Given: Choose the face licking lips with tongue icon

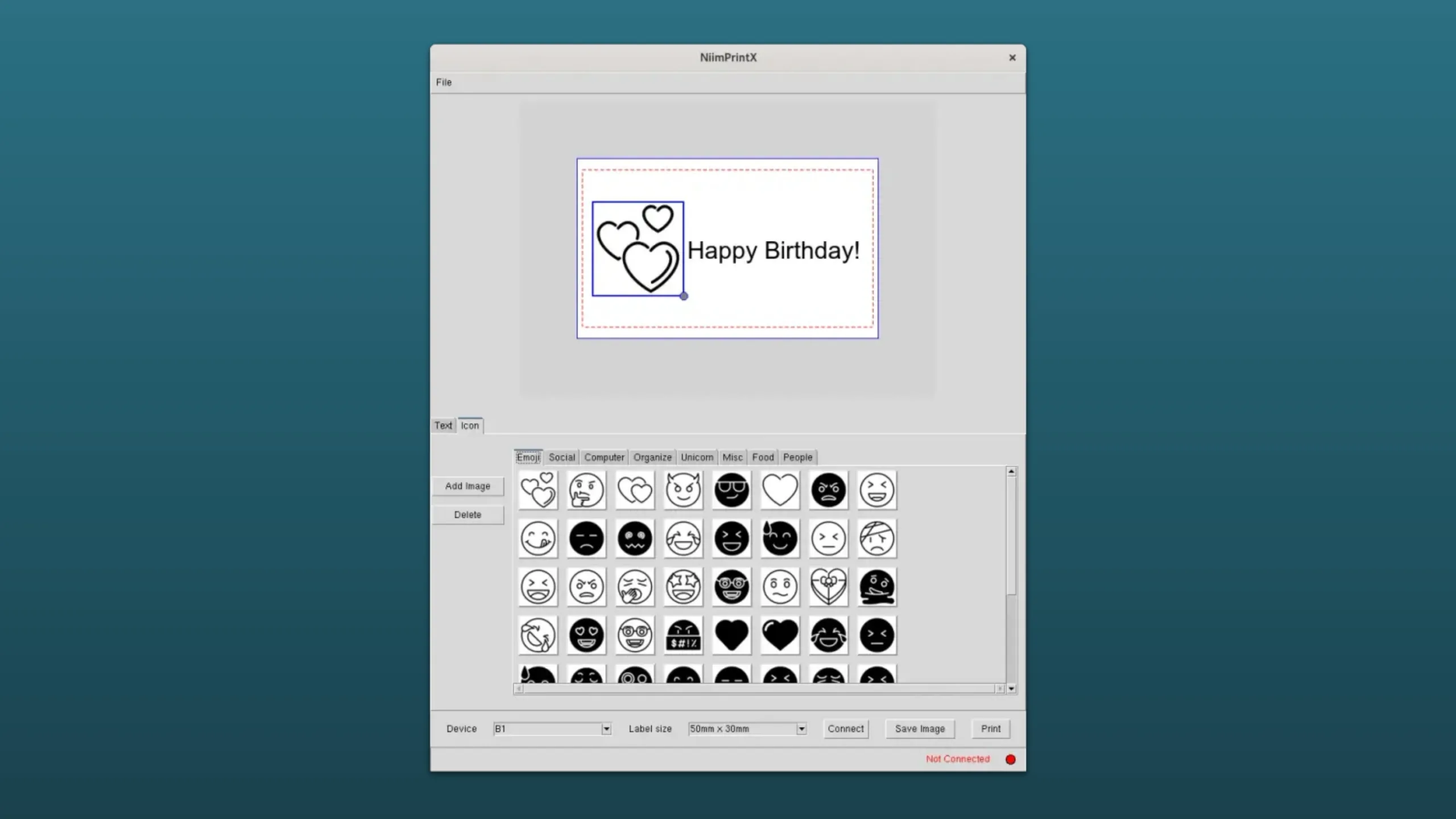Looking at the screenshot, I should [x=538, y=538].
